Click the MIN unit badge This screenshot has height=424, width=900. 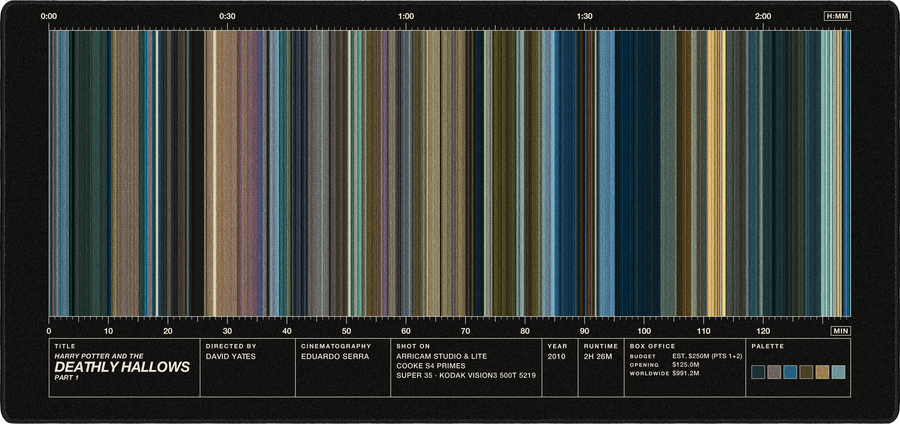[x=840, y=331]
